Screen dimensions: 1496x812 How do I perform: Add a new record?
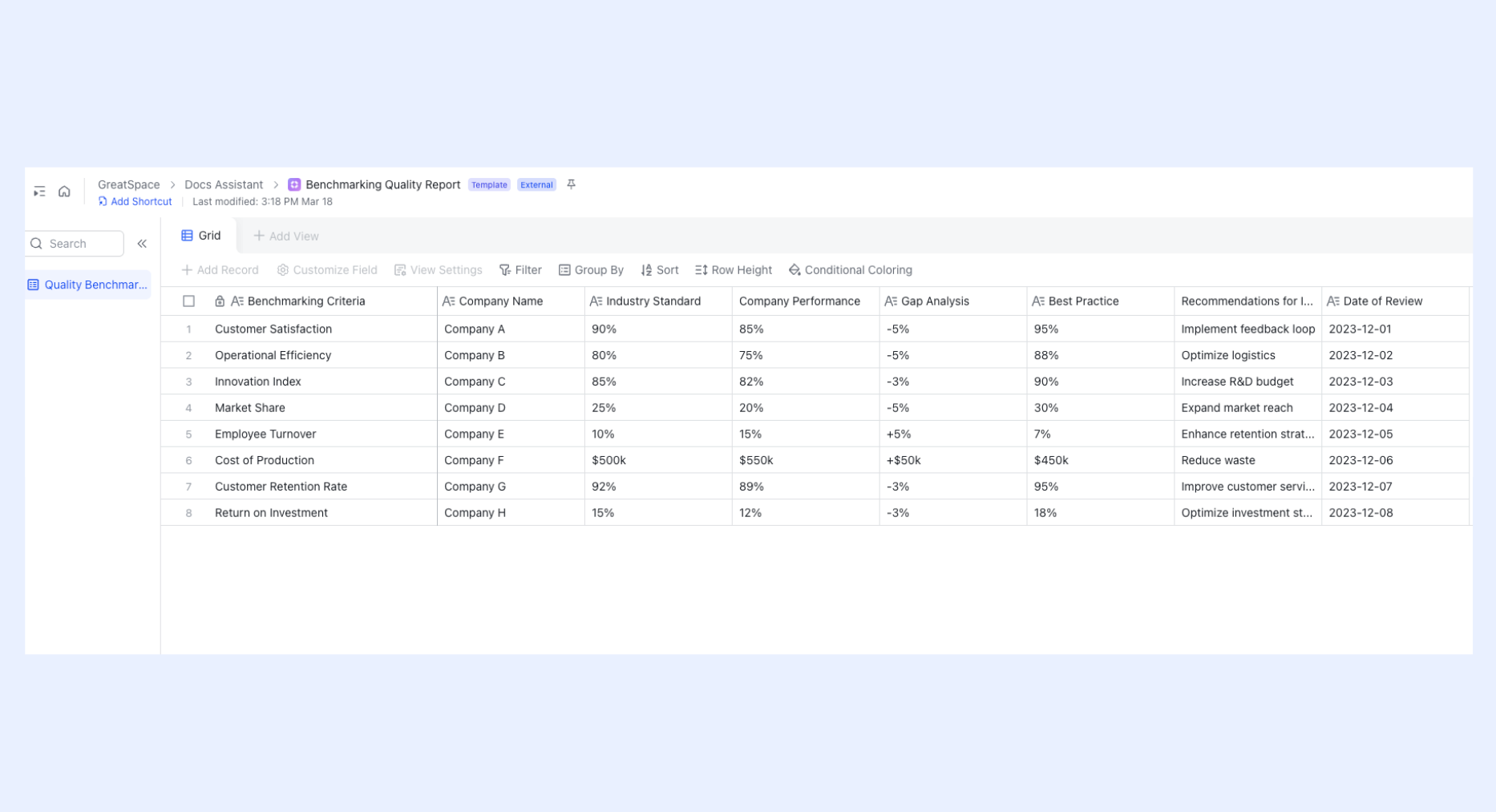click(x=220, y=270)
